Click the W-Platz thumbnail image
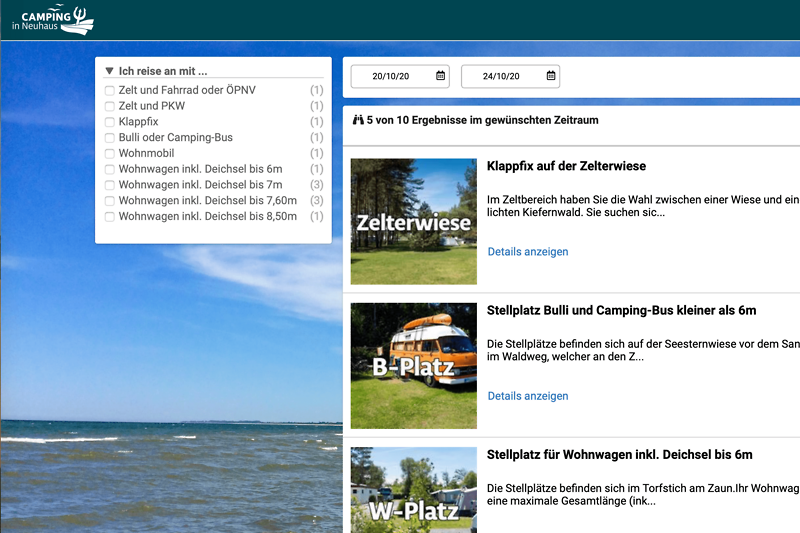 pos(414,490)
